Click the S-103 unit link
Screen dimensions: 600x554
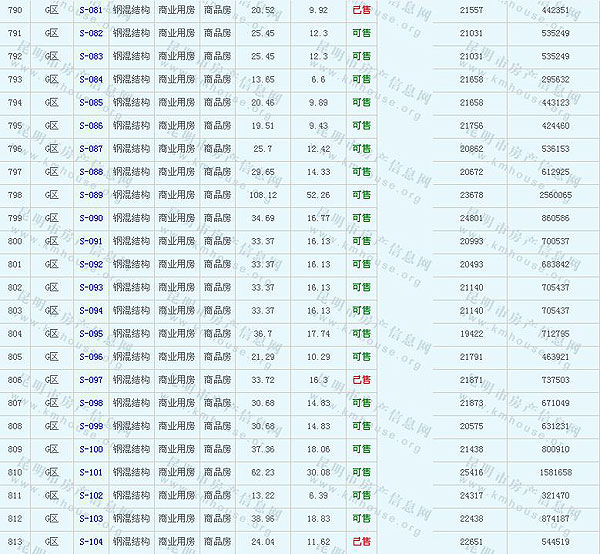[90, 519]
